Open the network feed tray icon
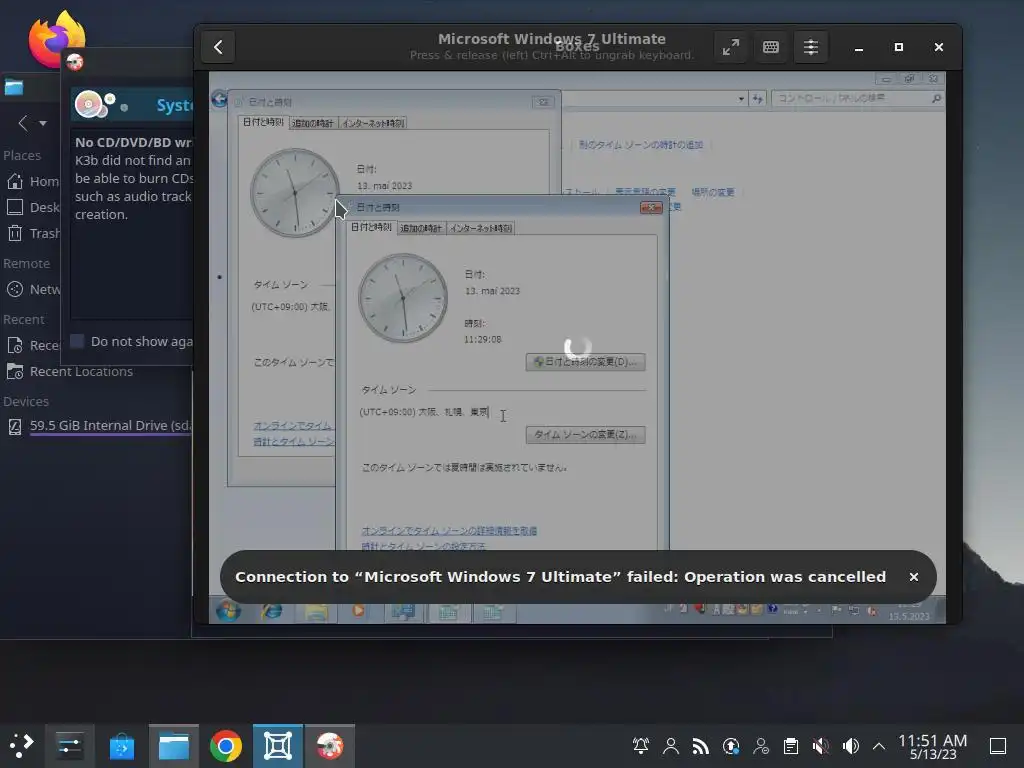This screenshot has width=1024, height=768. pyautogui.click(x=701, y=746)
